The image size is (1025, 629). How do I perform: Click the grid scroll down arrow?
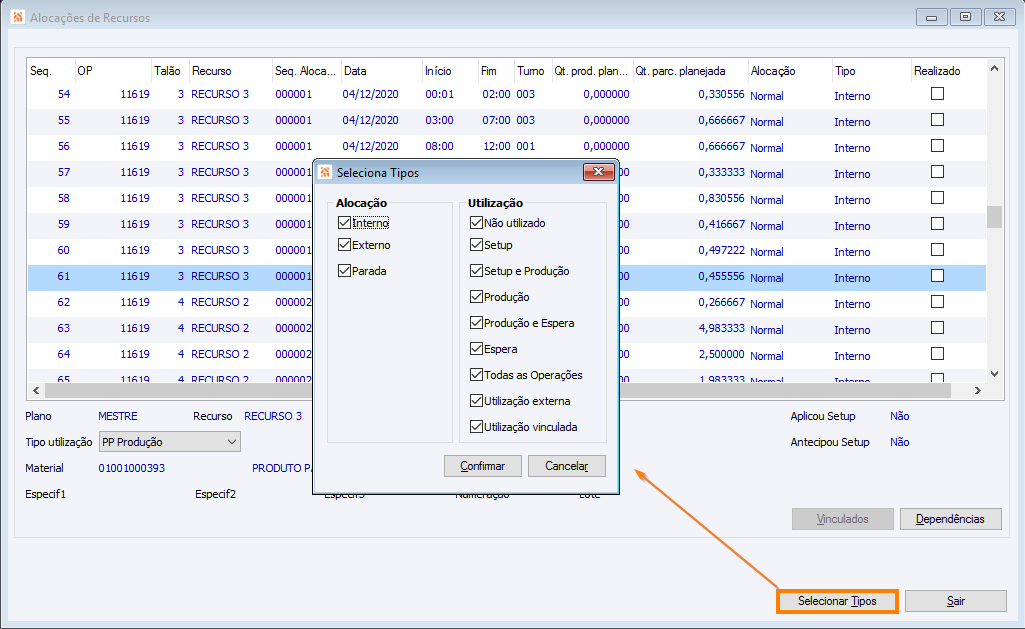tap(994, 374)
